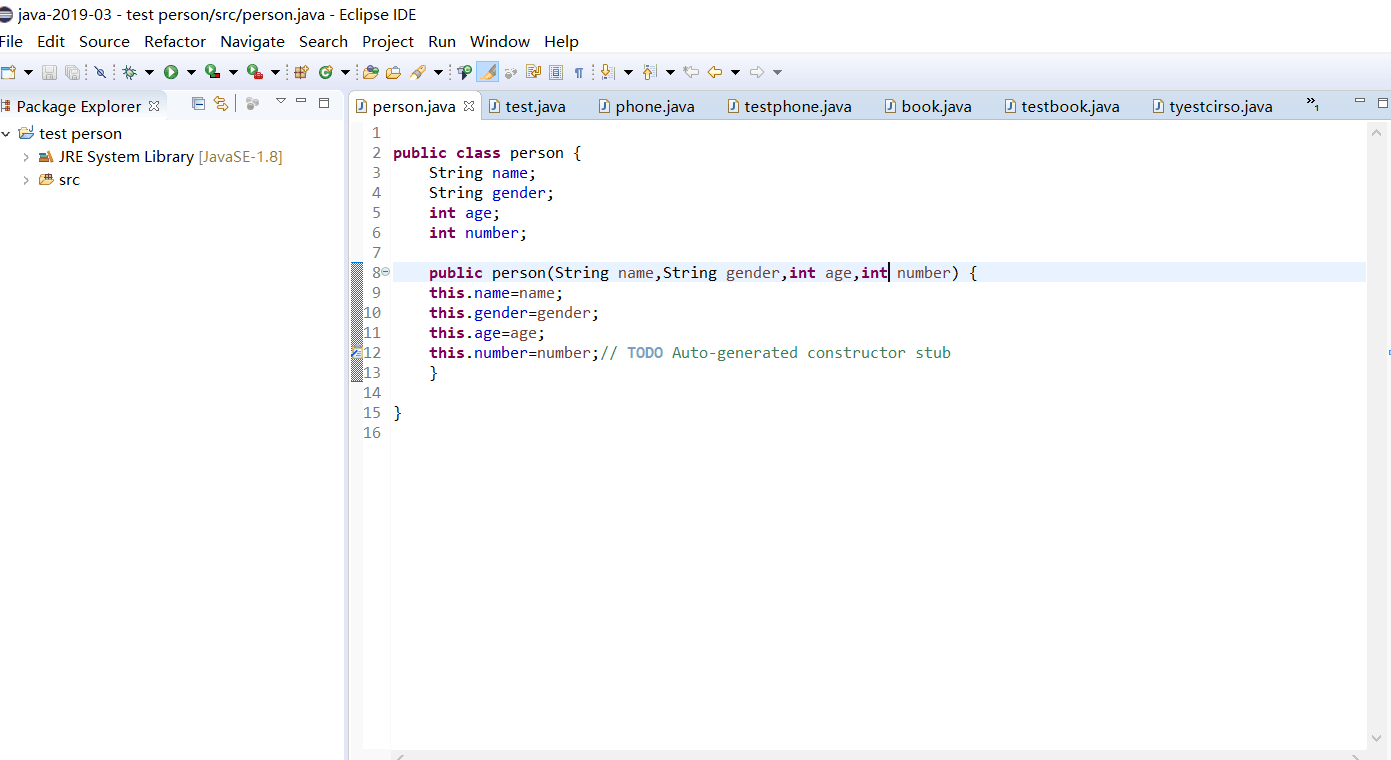Image resolution: width=1391 pixels, height=760 pixels.
Task: Toggle Show Whitespace Characters pilcrow button
Action: (x=578, y=72)
